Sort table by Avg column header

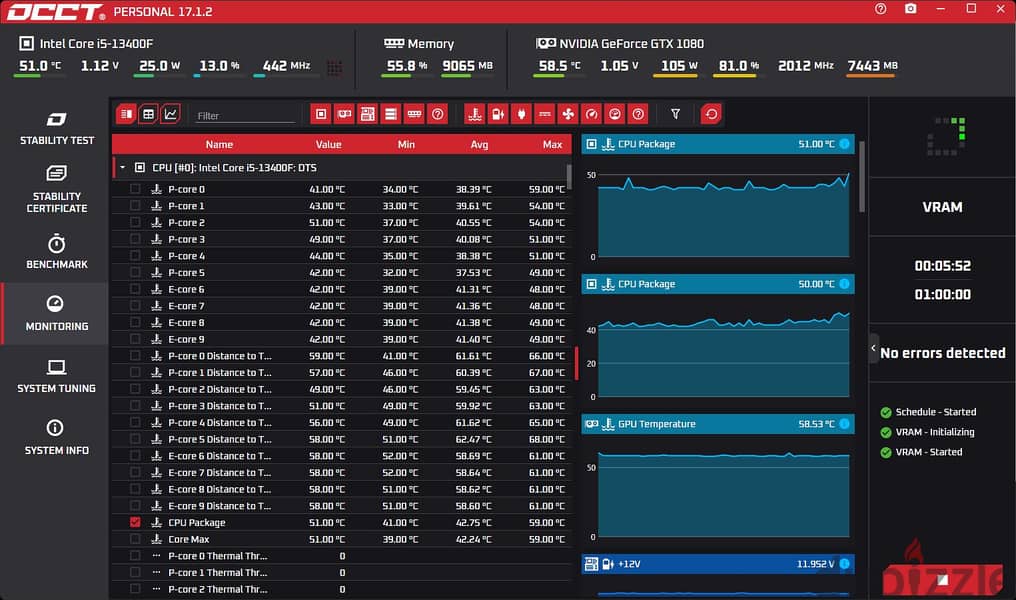coord(479,144)
